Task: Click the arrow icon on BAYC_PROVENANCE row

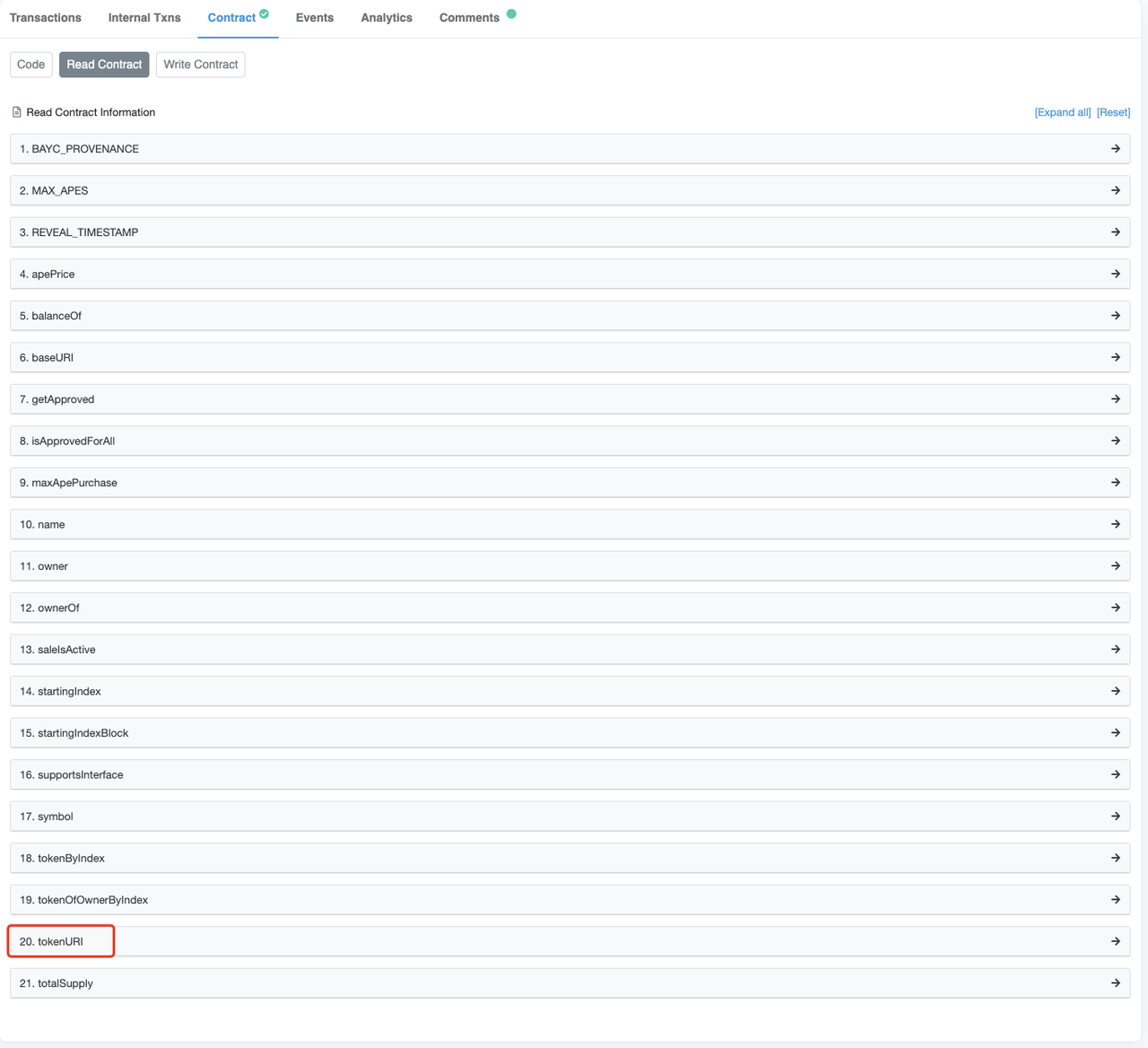Action: (1115, 149)
